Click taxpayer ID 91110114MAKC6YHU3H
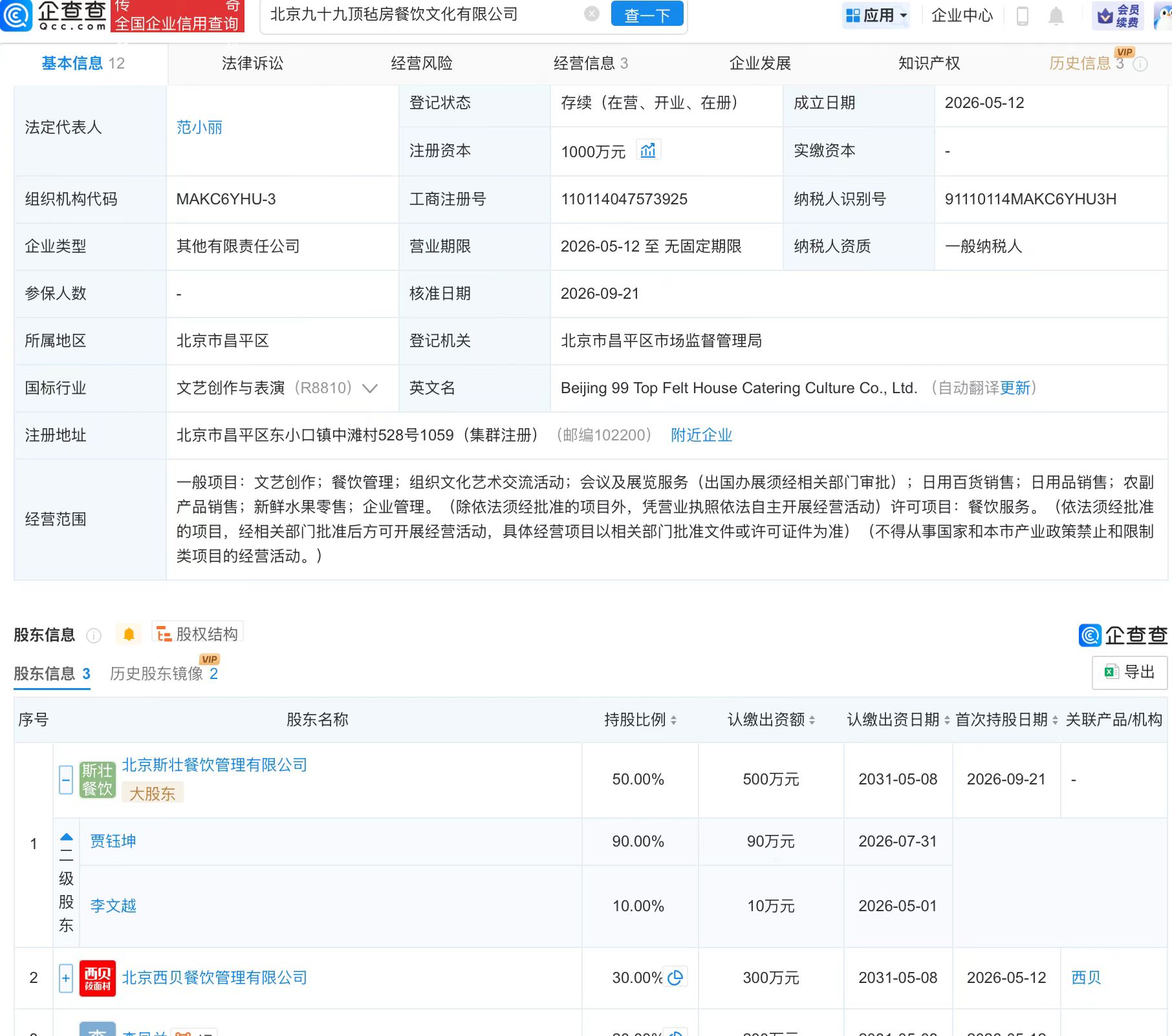 click(1030, 199)
